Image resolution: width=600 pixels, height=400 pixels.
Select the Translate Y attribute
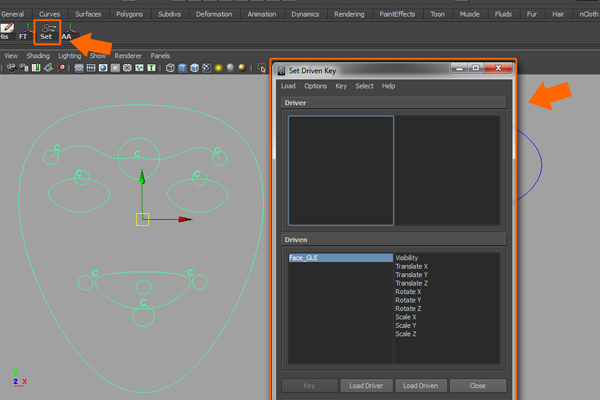pos(412,274)
